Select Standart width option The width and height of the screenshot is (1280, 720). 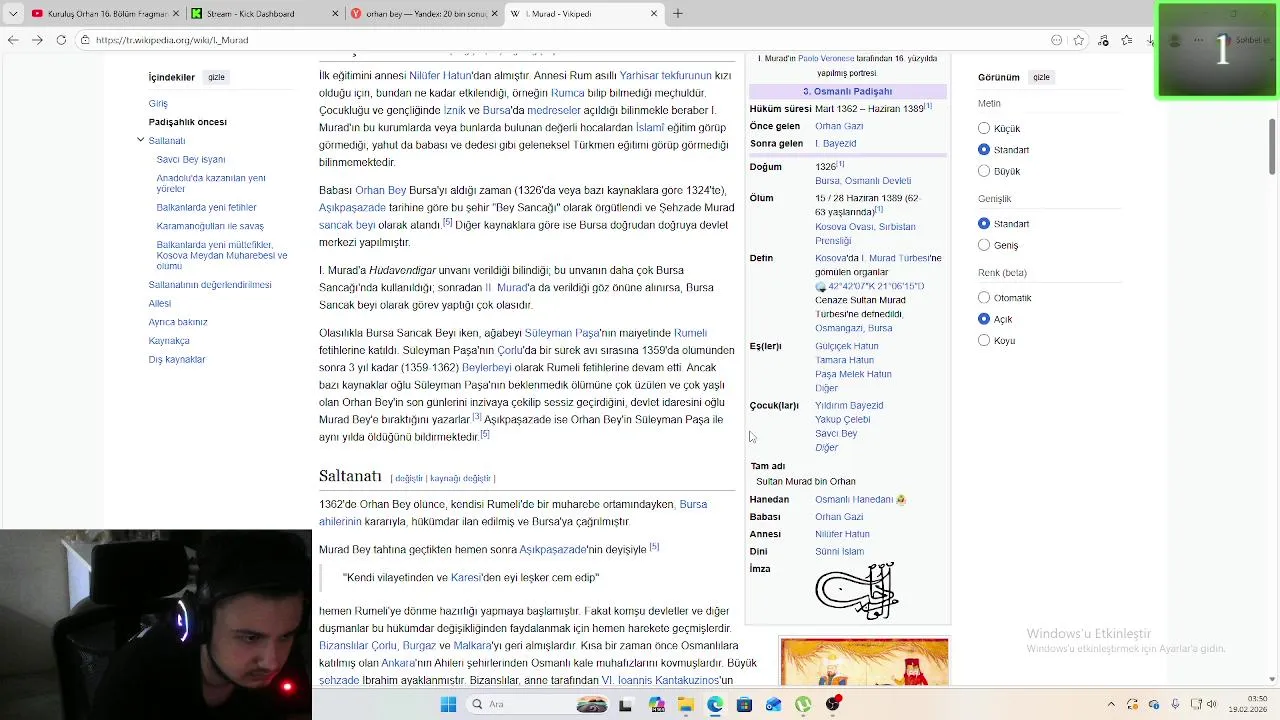pos(984,224)
